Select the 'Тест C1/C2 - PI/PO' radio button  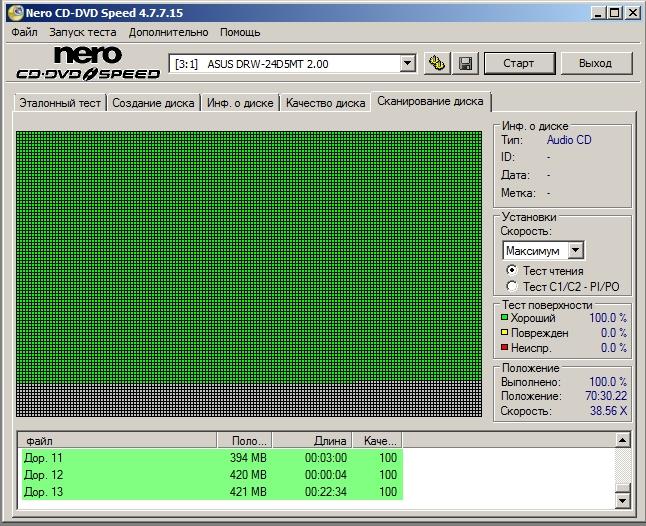click(512, 287)
